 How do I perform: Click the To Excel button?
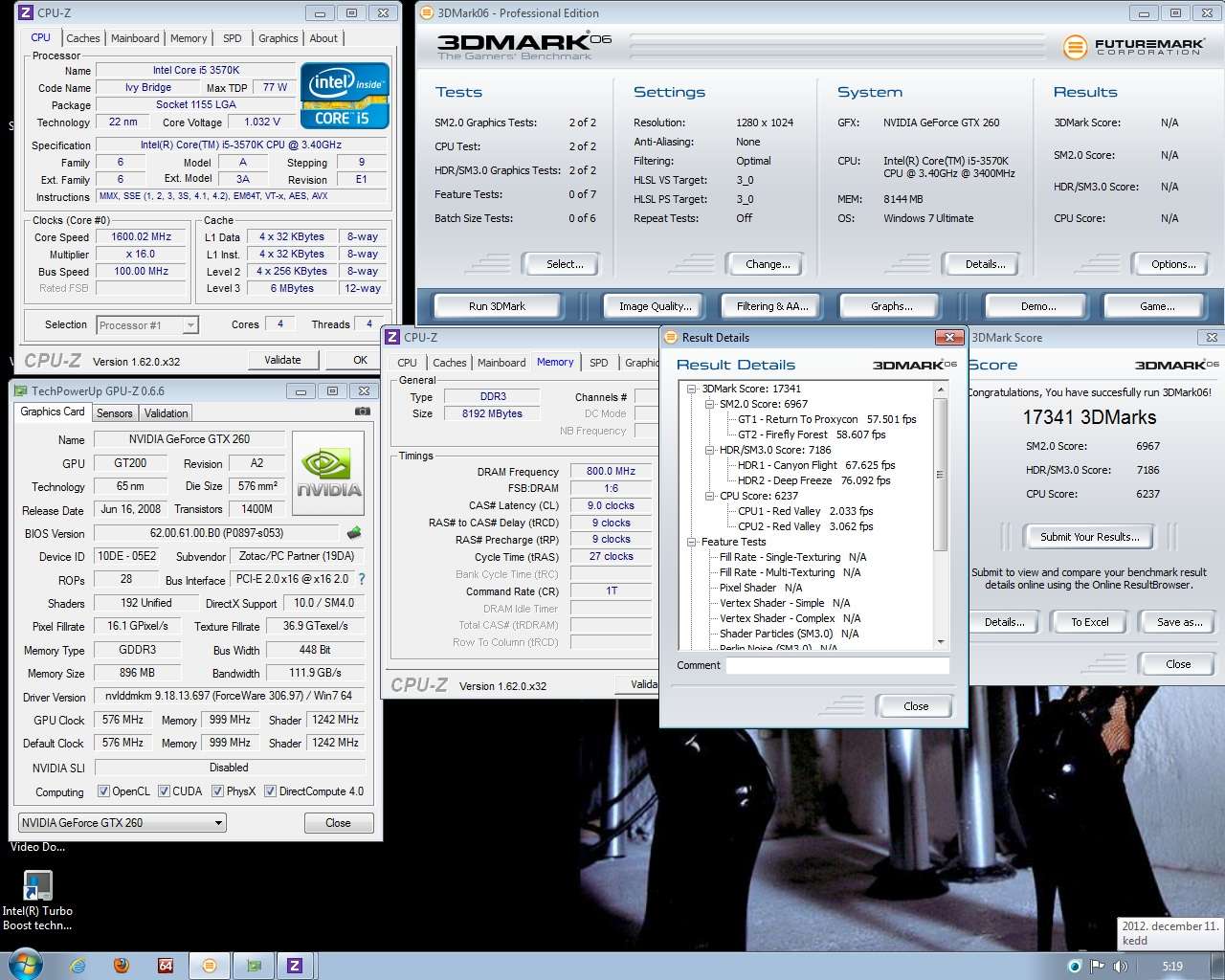[x=1090, y=622]
